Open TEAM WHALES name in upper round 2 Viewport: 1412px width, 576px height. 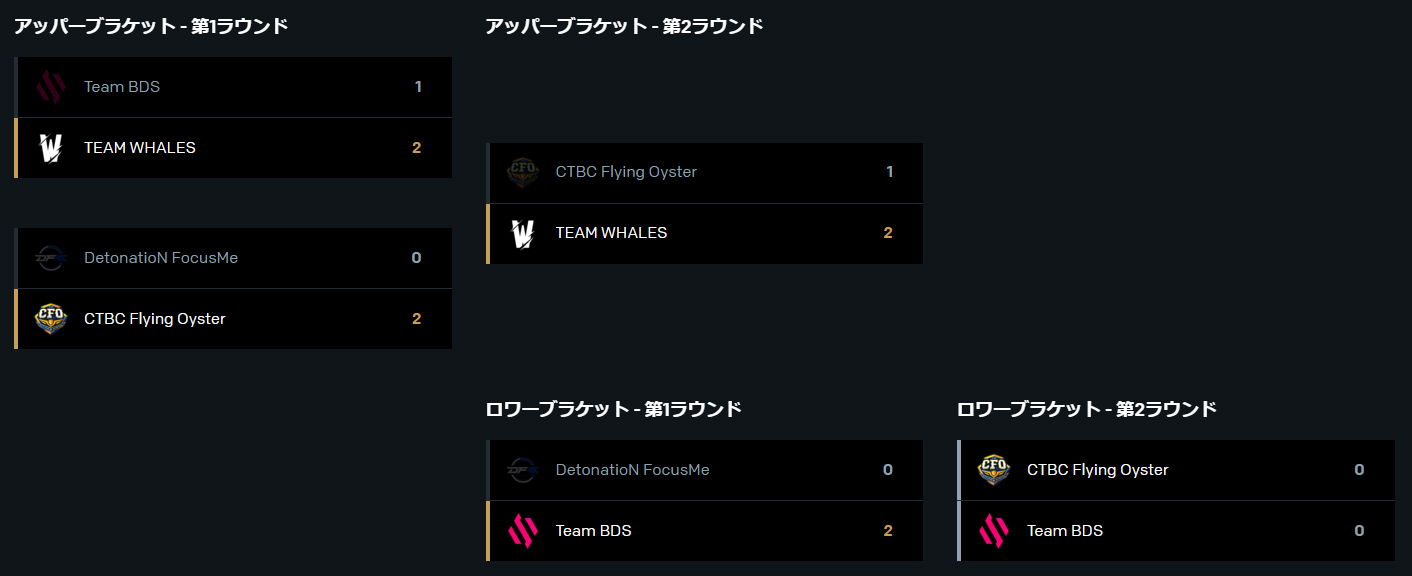tap(611, 233)
